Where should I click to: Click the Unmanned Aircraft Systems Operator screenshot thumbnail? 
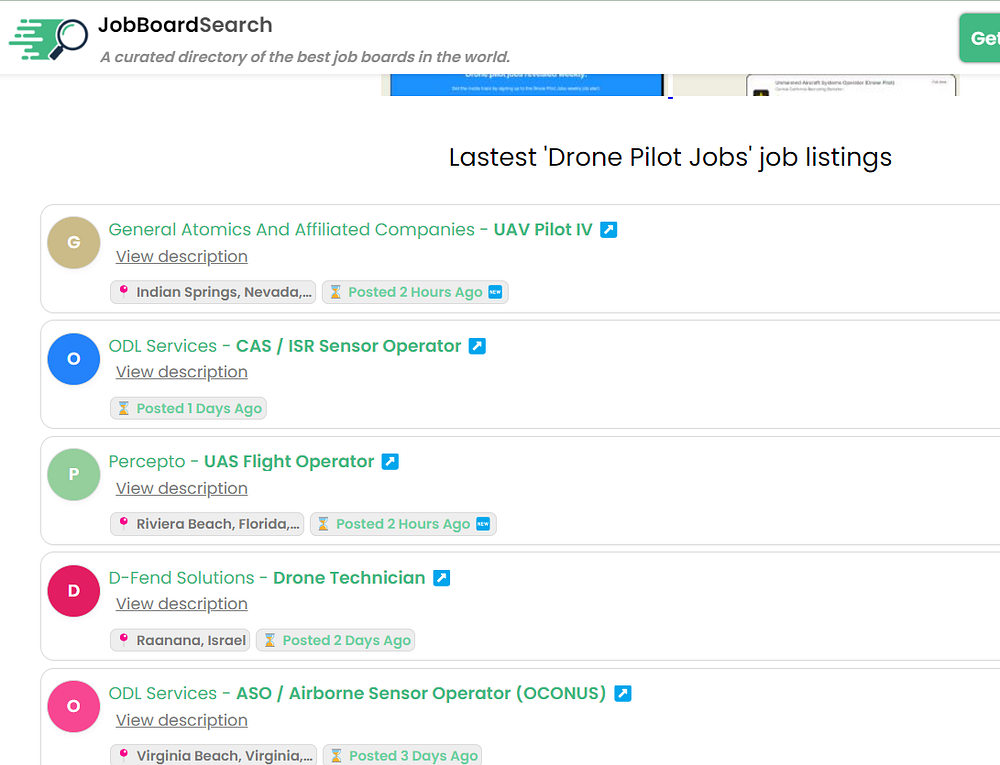(851, 85)
